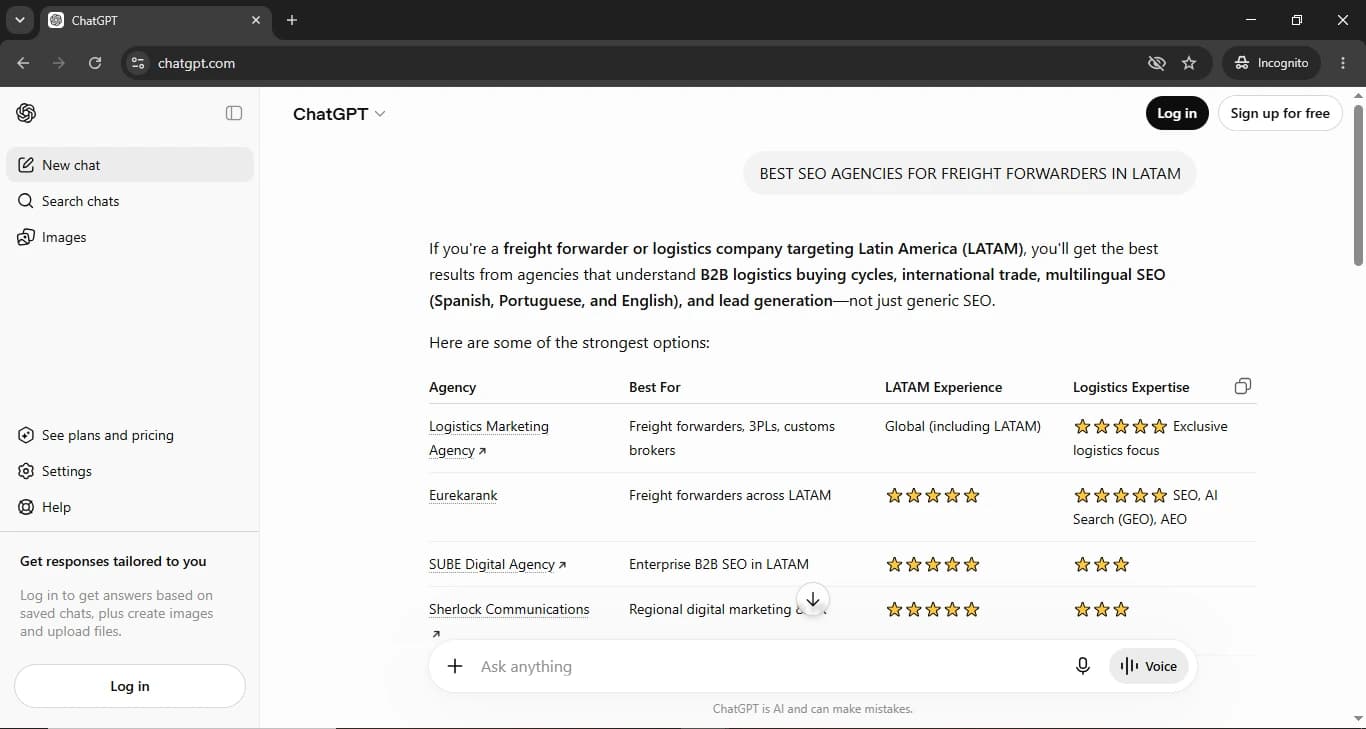
Task: Click the black Log in button in header
Action: (x=1177, y=113)
